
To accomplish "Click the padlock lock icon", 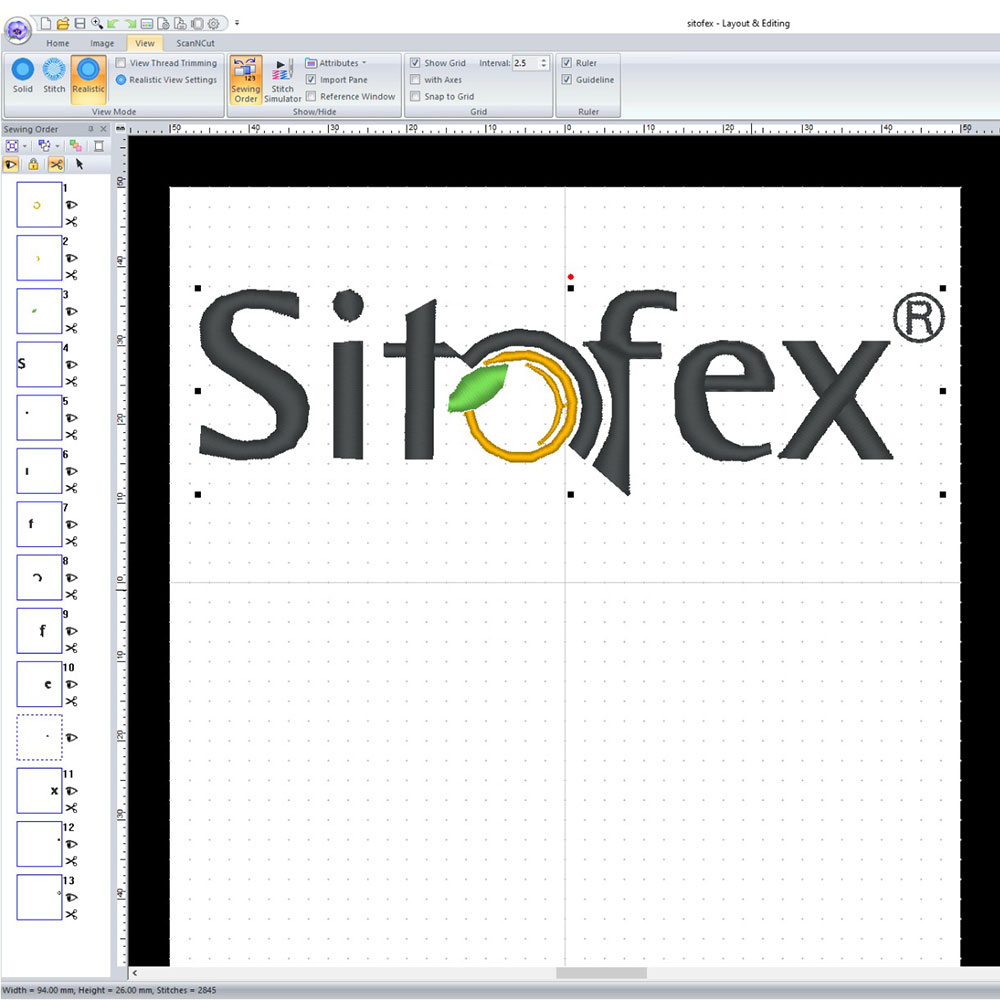I will coord(33,165).
